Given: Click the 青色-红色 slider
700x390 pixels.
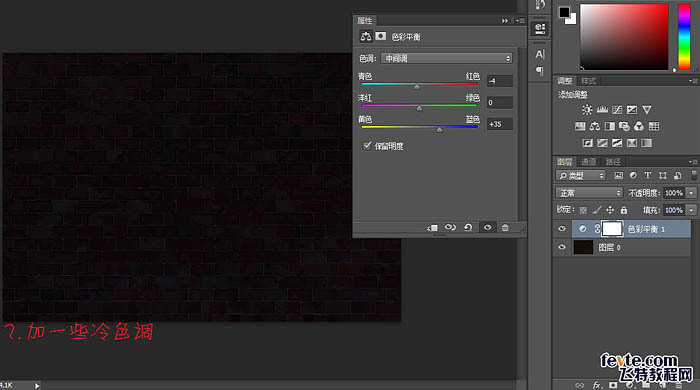Looking at the screenshot, I should pos(419,84).
